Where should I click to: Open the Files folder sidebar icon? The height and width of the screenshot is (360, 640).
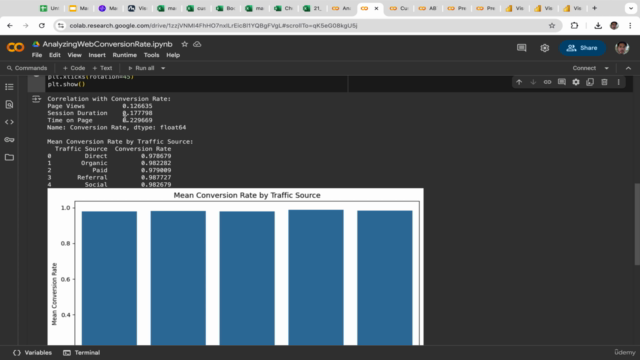tap(9, 157)
